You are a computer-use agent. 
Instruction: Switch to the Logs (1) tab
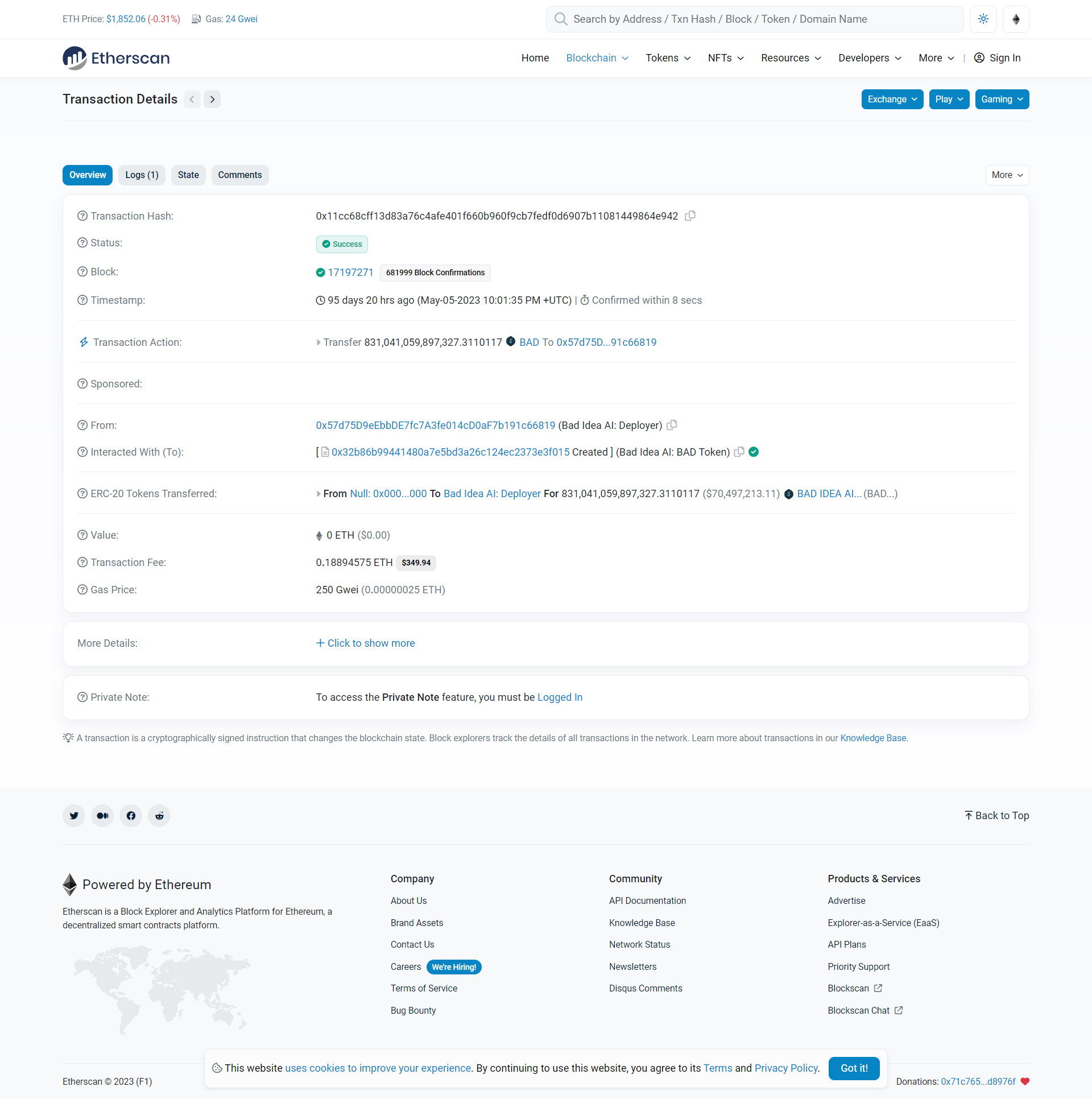(x=142, y=175)
